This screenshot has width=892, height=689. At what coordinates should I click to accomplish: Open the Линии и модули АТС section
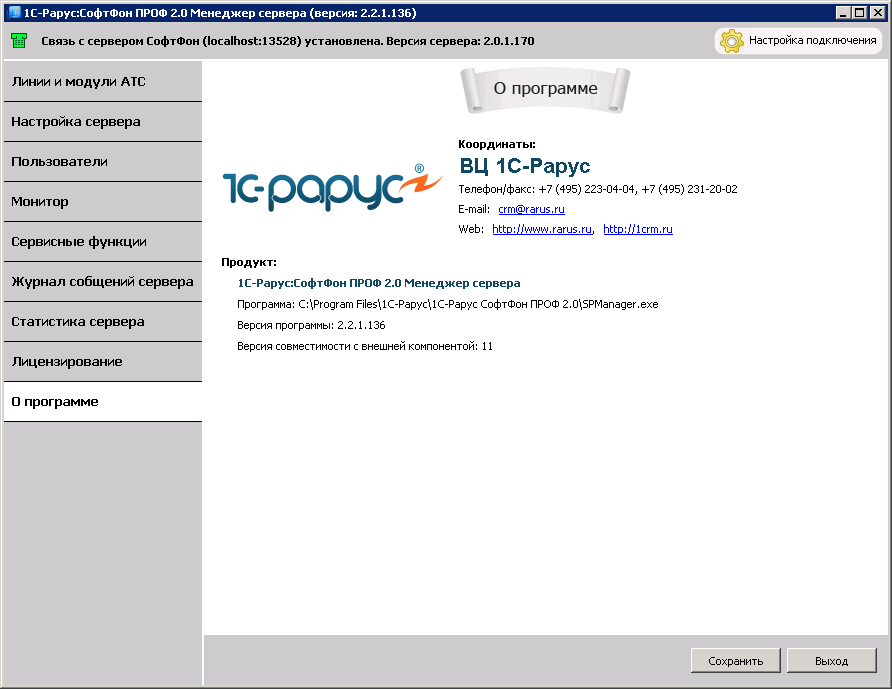tap(103, 82)
